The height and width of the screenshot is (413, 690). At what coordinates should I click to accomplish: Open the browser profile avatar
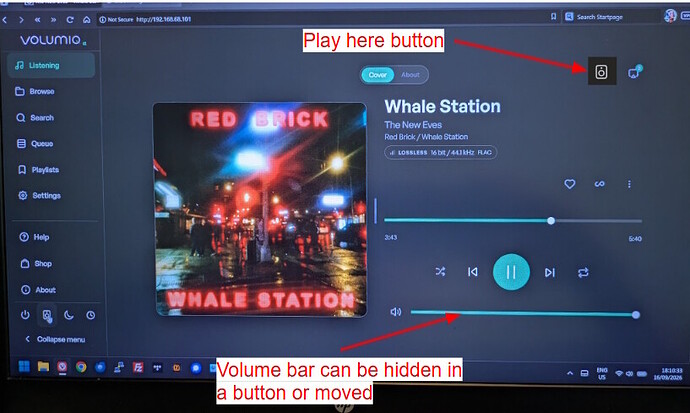(x=670, y=16)
